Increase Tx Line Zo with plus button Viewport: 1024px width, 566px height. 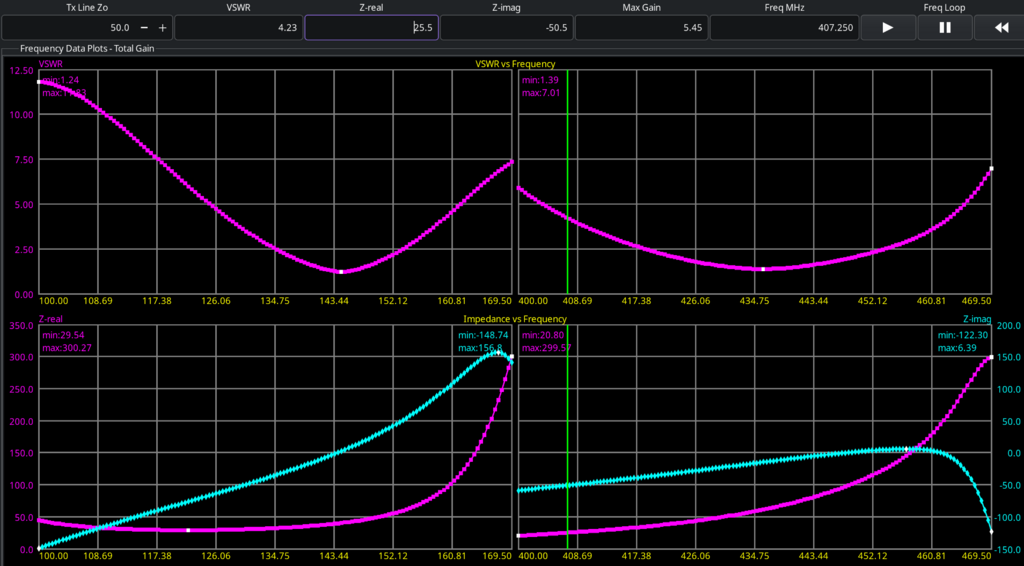coord(162,28)
